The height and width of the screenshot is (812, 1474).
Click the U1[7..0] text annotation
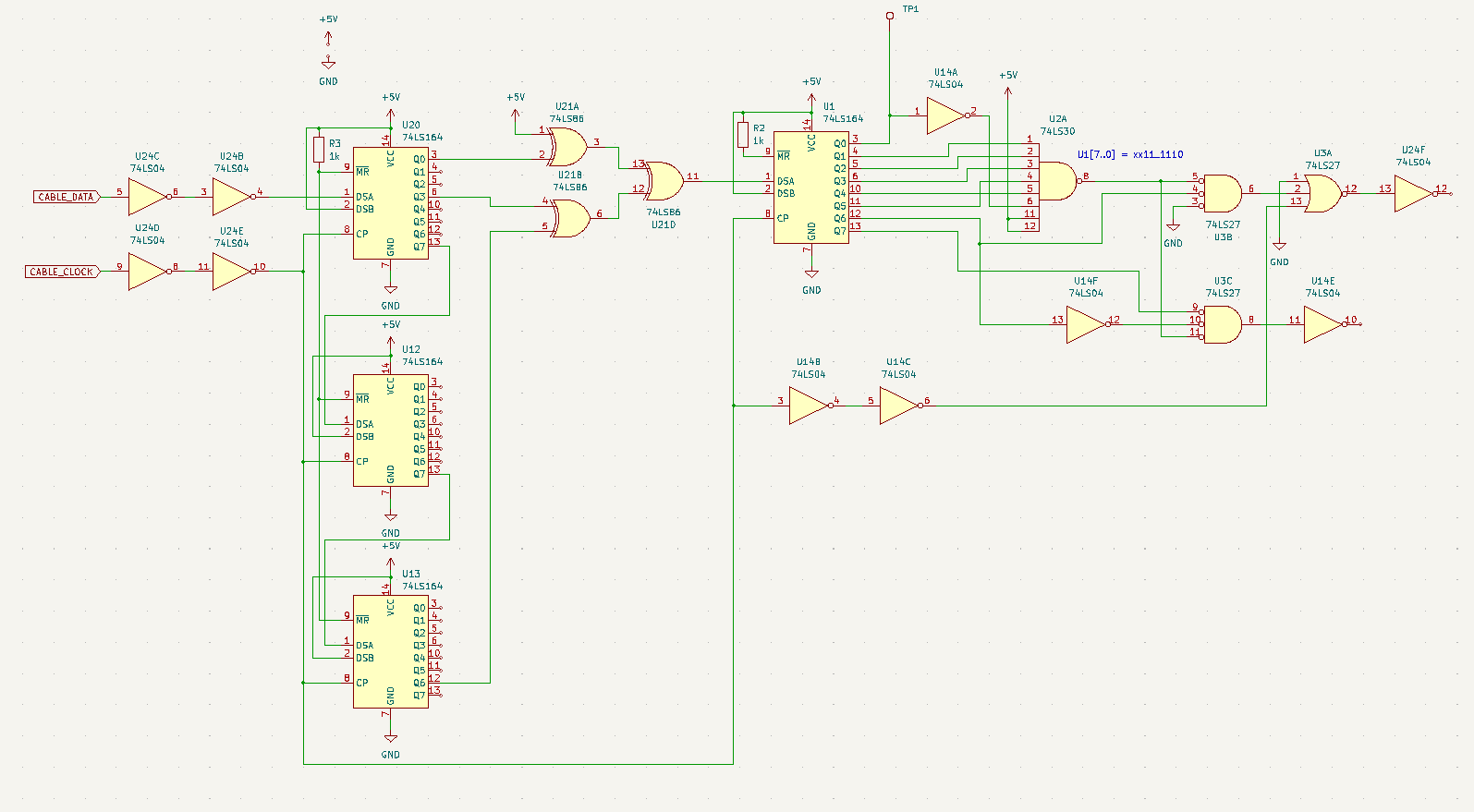tap(1129, 155)
